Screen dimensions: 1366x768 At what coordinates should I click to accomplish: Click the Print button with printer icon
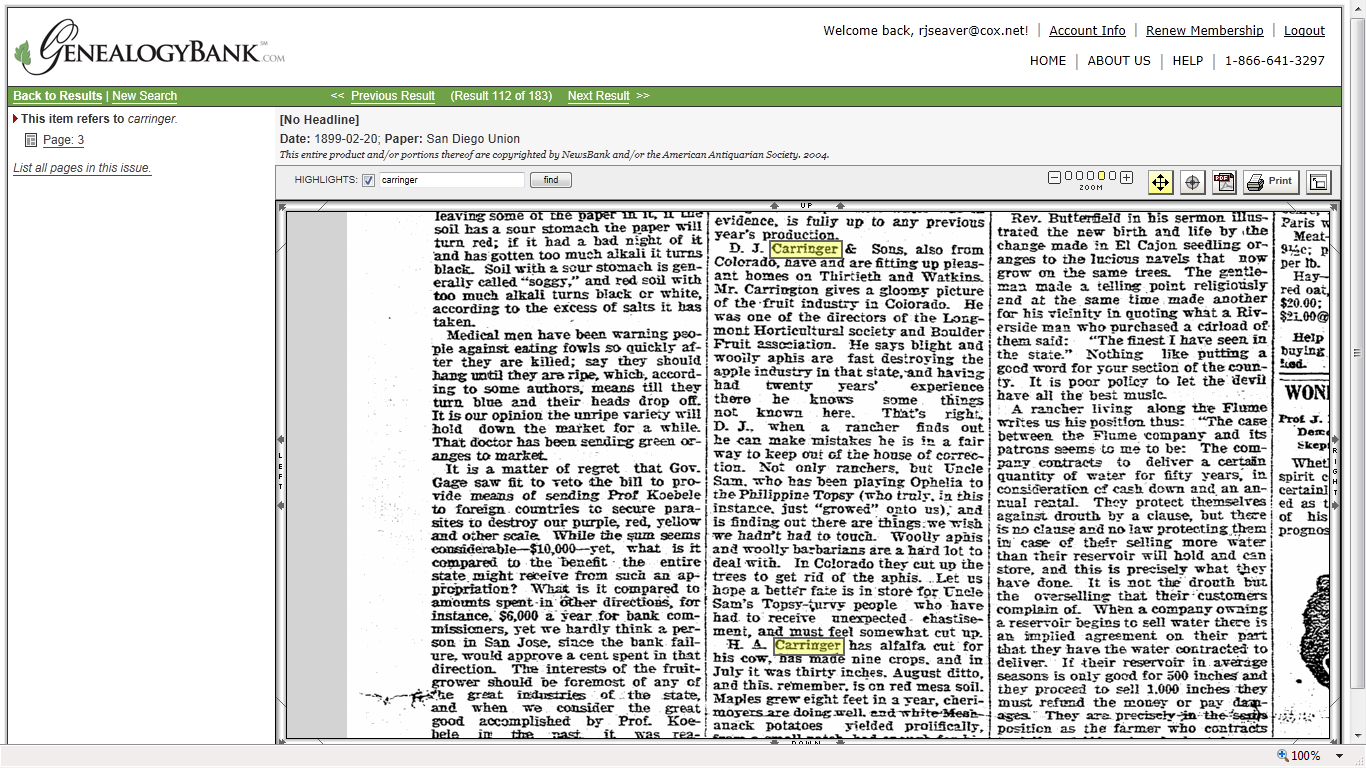pos(1271,182)
